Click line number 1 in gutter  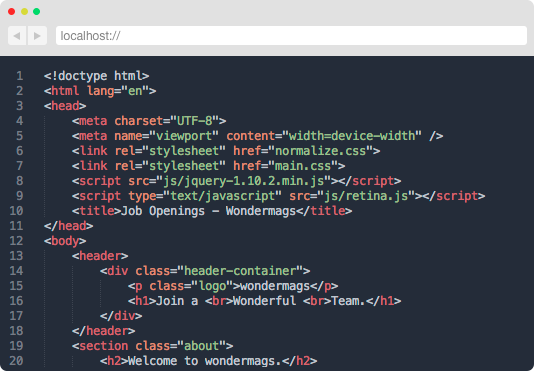[x=20, y=76]
